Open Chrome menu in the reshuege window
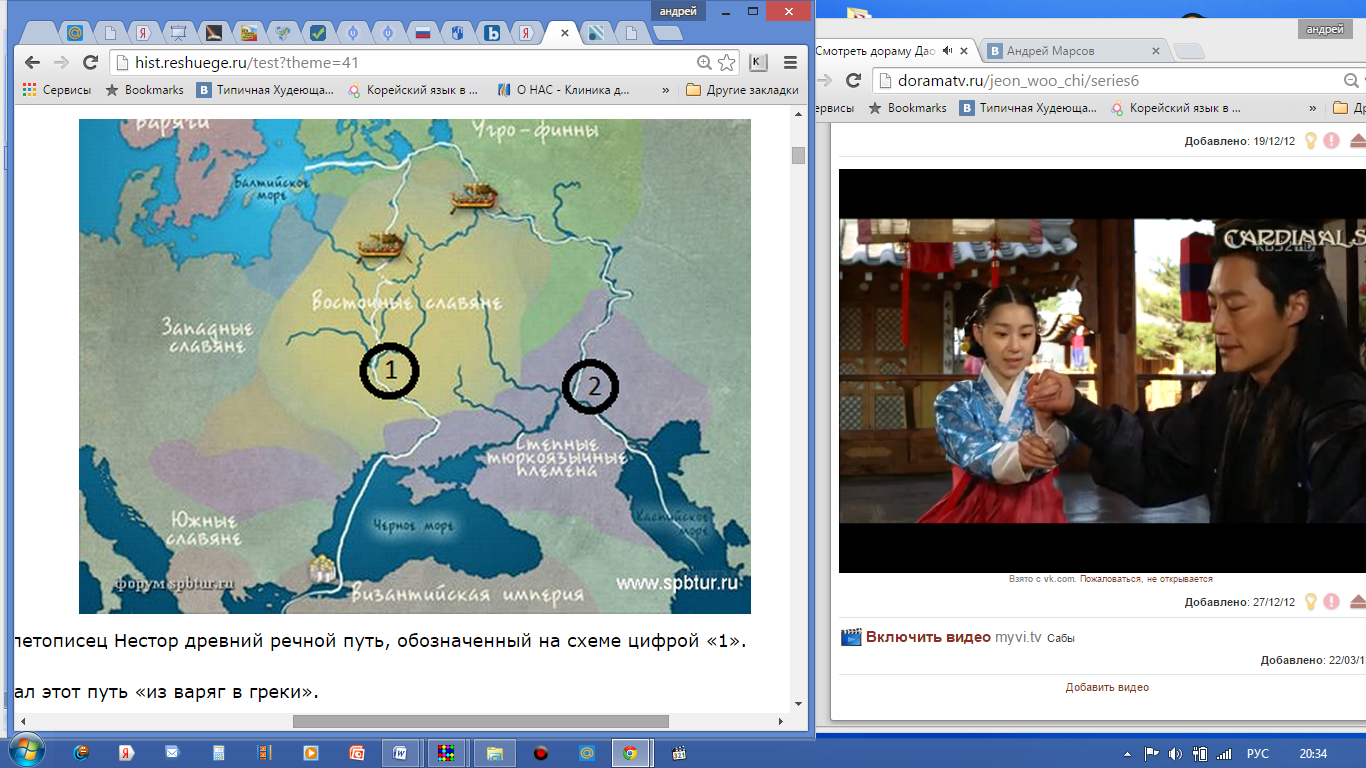Viewport: 1366px width, 768px height. [x=790, y=62]
